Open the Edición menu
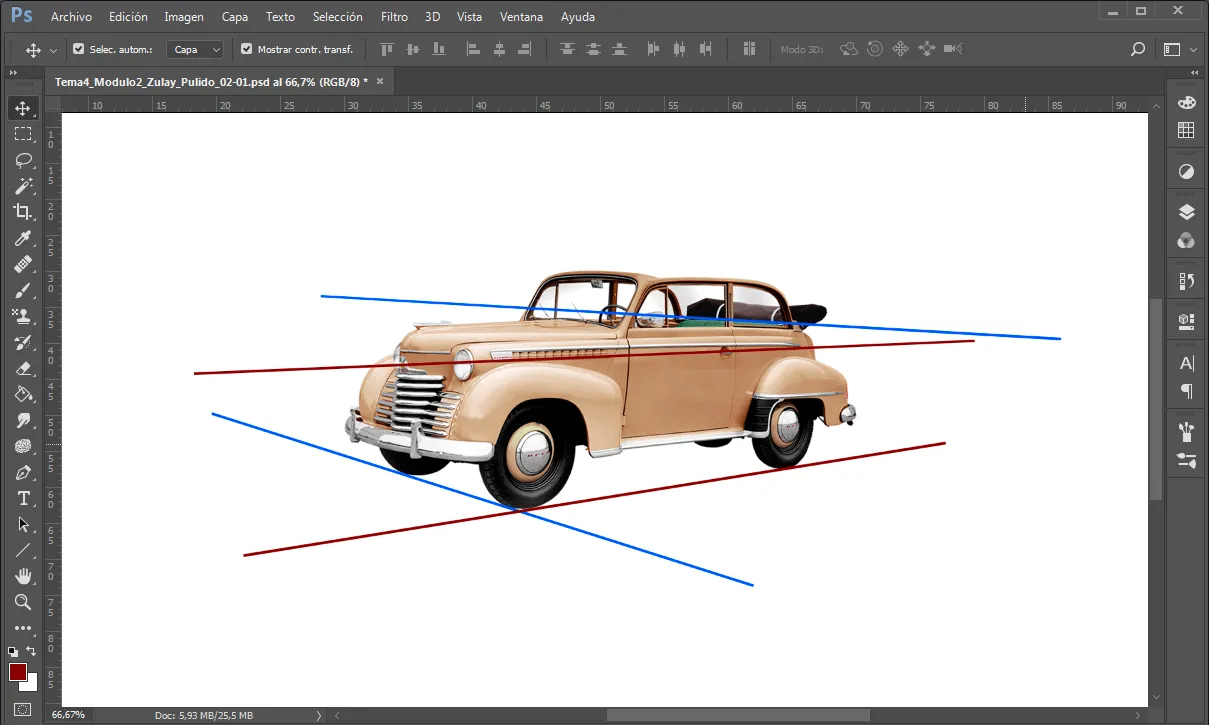 point(127,17)
